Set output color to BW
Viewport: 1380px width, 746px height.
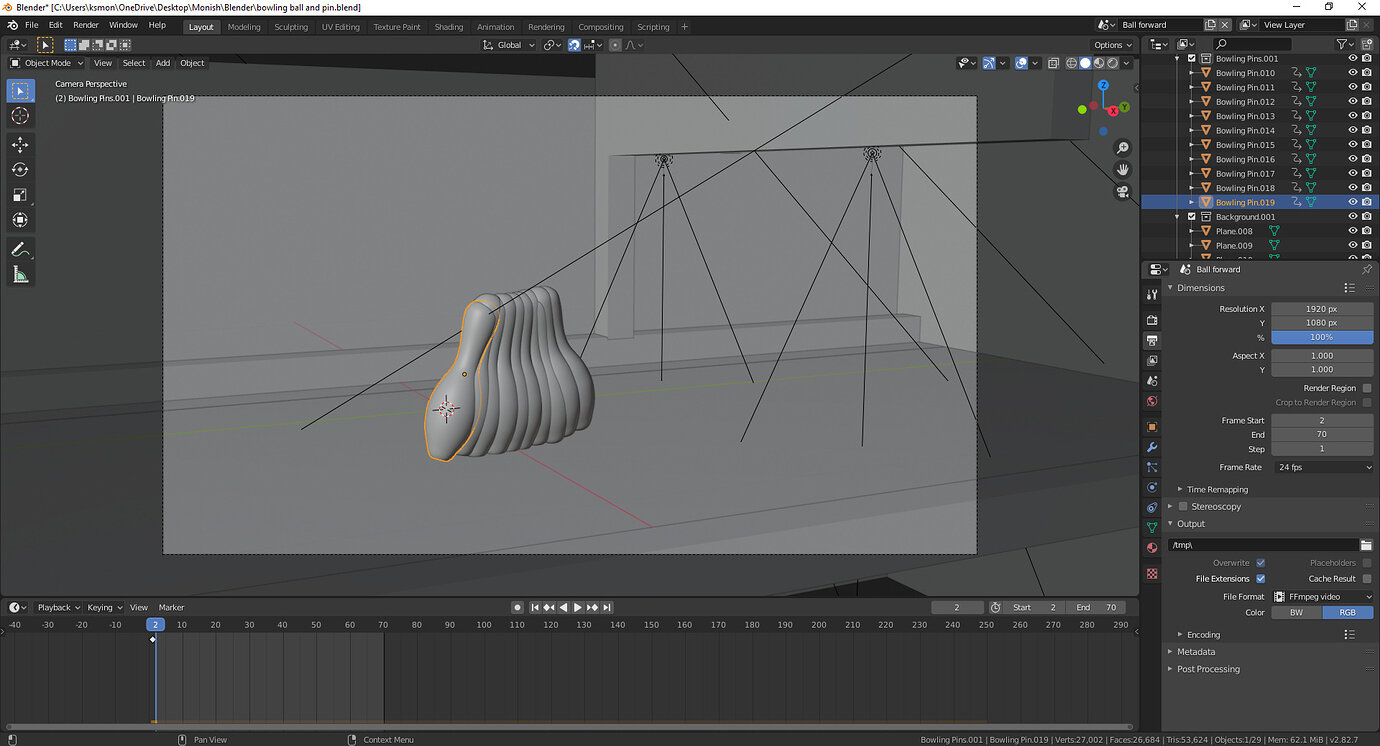pyautogui.click(x=1296, y=613)
